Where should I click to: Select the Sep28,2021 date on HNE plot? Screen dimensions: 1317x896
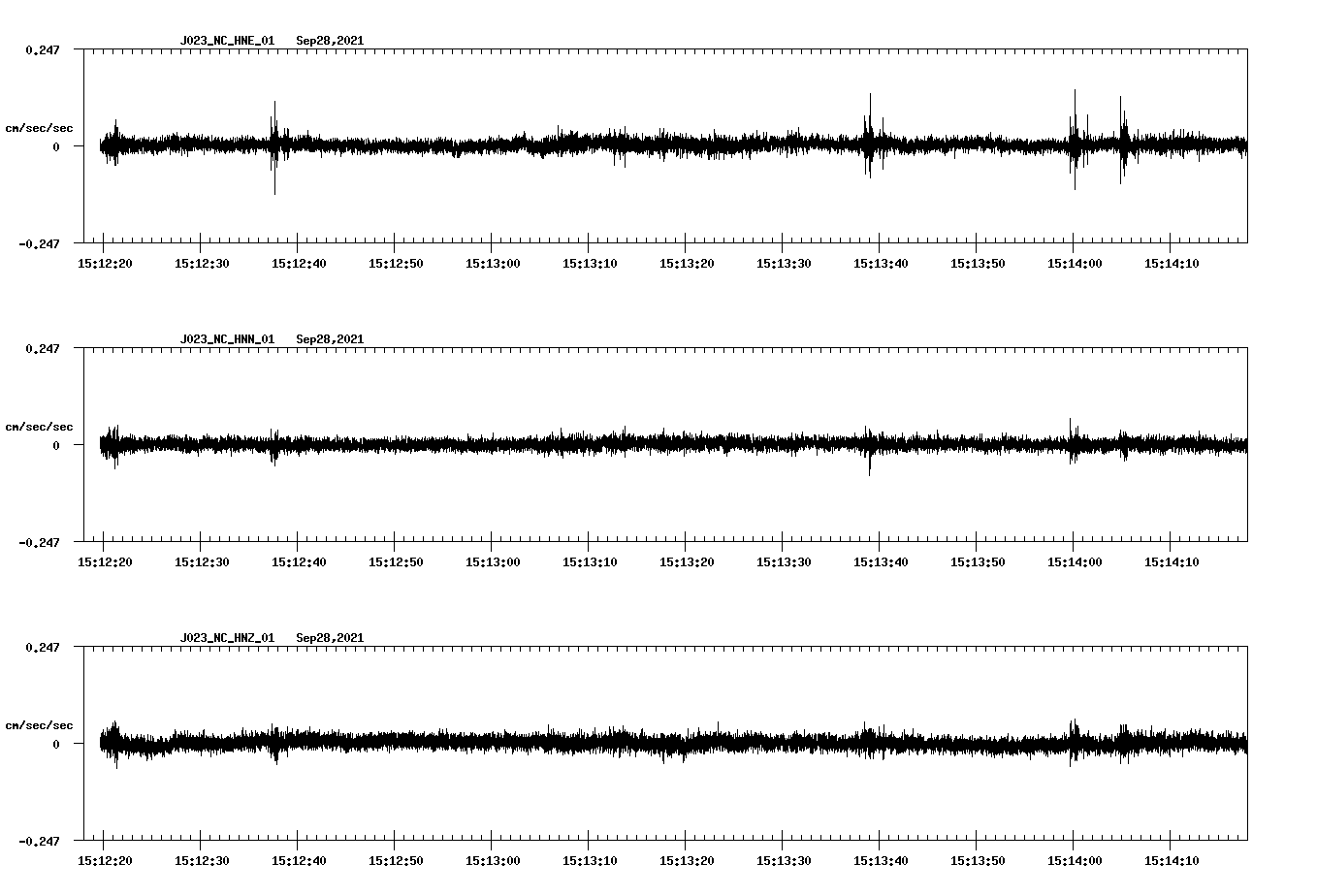point(330,41)
